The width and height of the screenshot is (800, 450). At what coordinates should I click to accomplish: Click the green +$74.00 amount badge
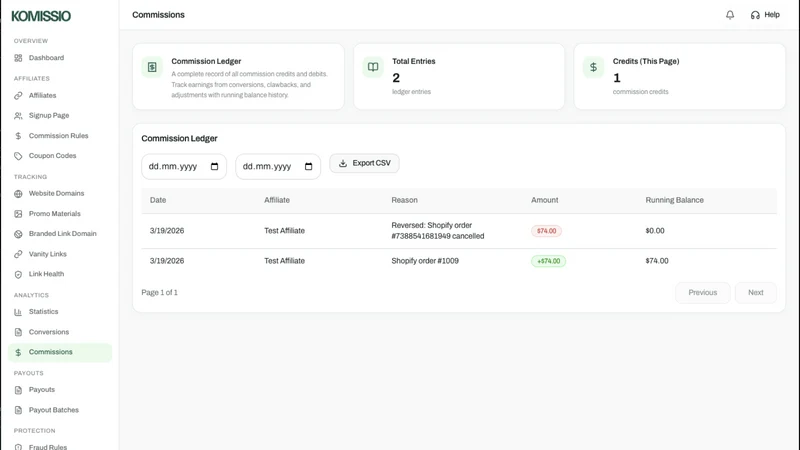[x=548, y=261]
